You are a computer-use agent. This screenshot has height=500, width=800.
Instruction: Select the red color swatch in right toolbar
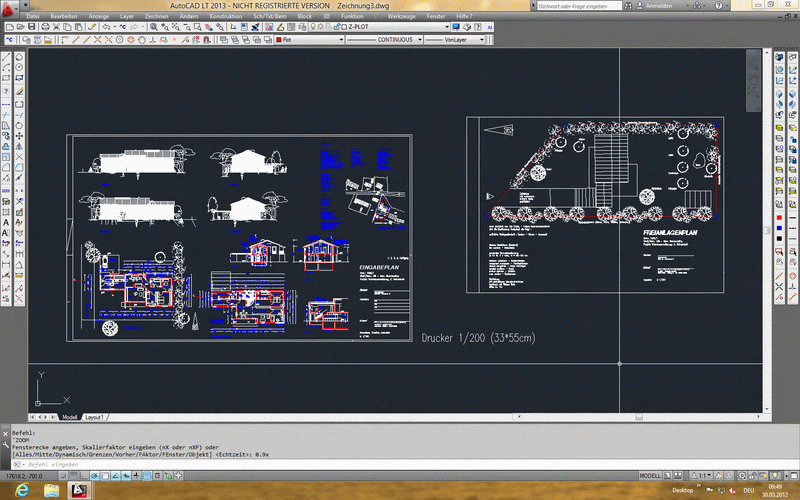click(779, 218)
